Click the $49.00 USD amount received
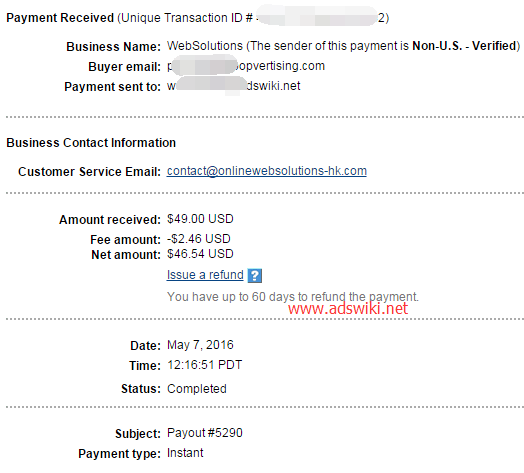 (200, 219)
